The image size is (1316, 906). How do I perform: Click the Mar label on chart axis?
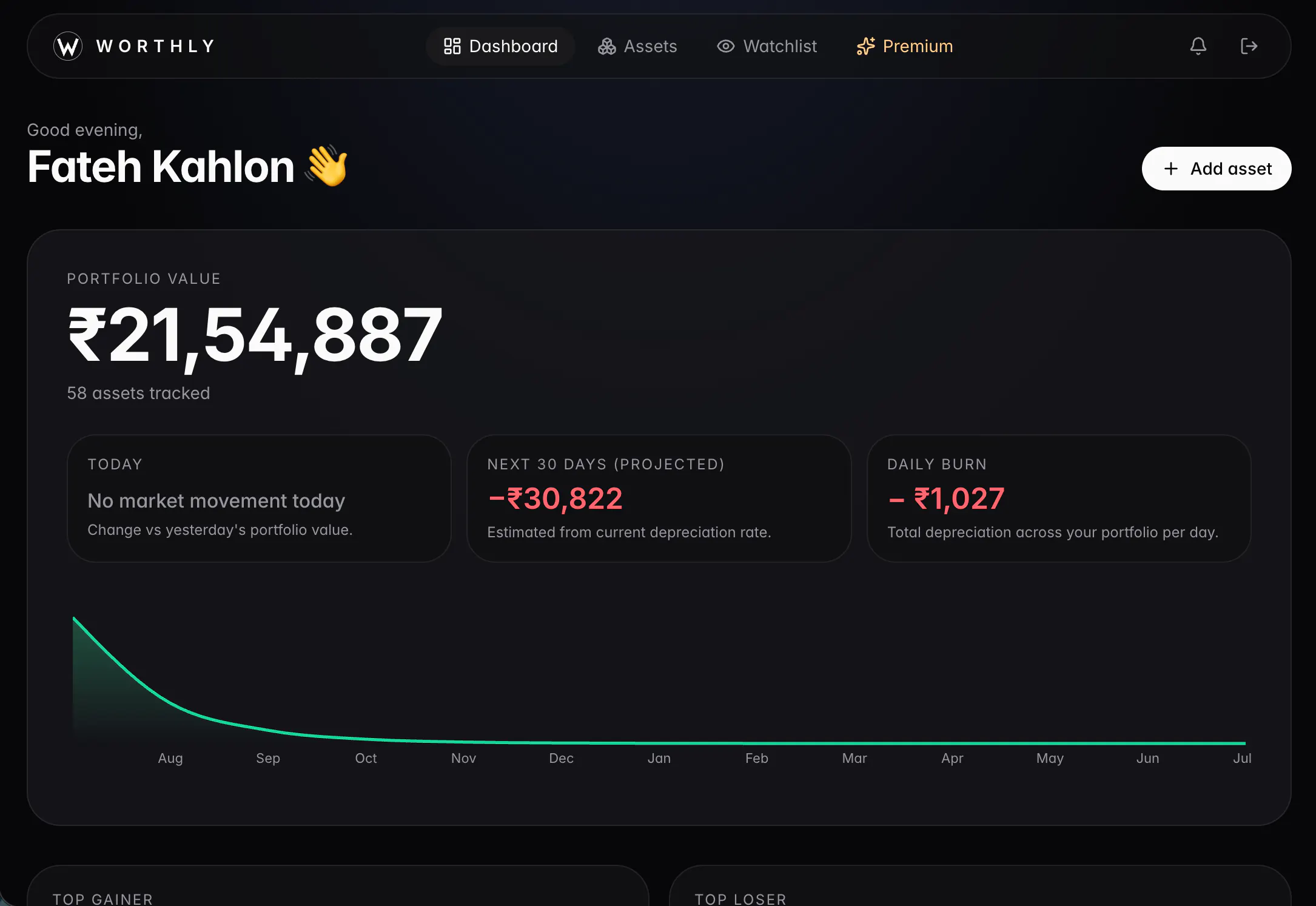tap(854, 758)
